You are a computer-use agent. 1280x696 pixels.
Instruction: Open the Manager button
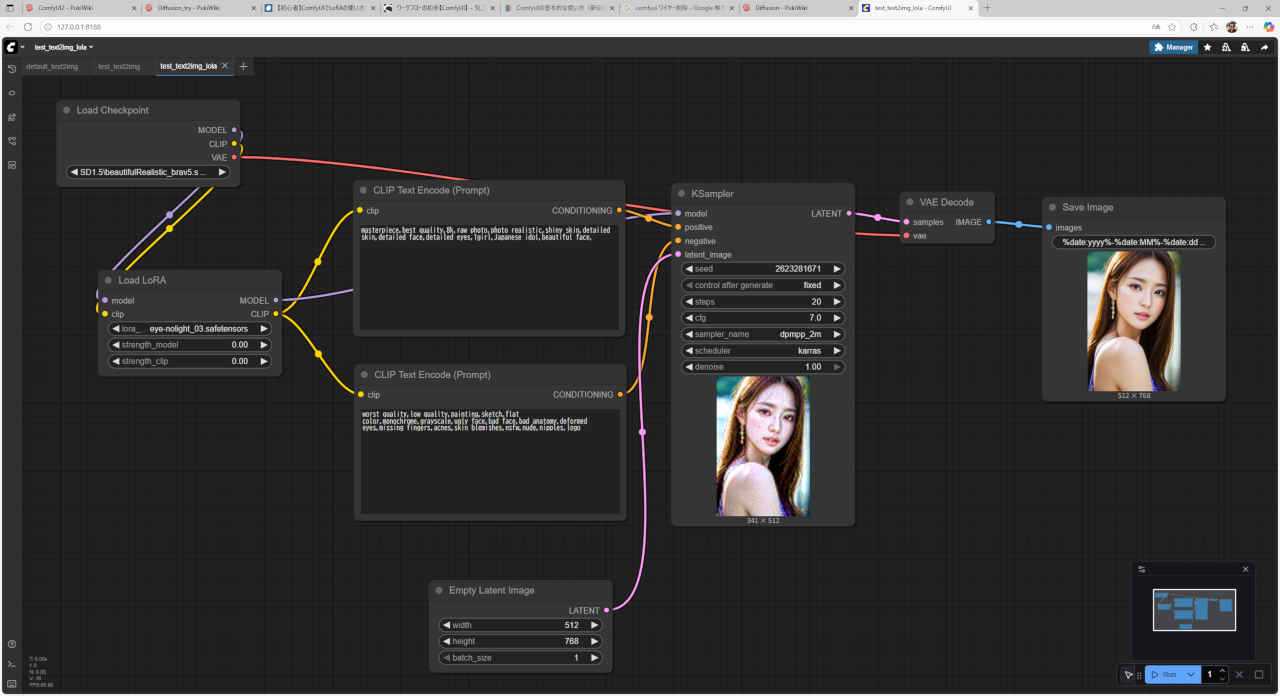[1173, 47]
